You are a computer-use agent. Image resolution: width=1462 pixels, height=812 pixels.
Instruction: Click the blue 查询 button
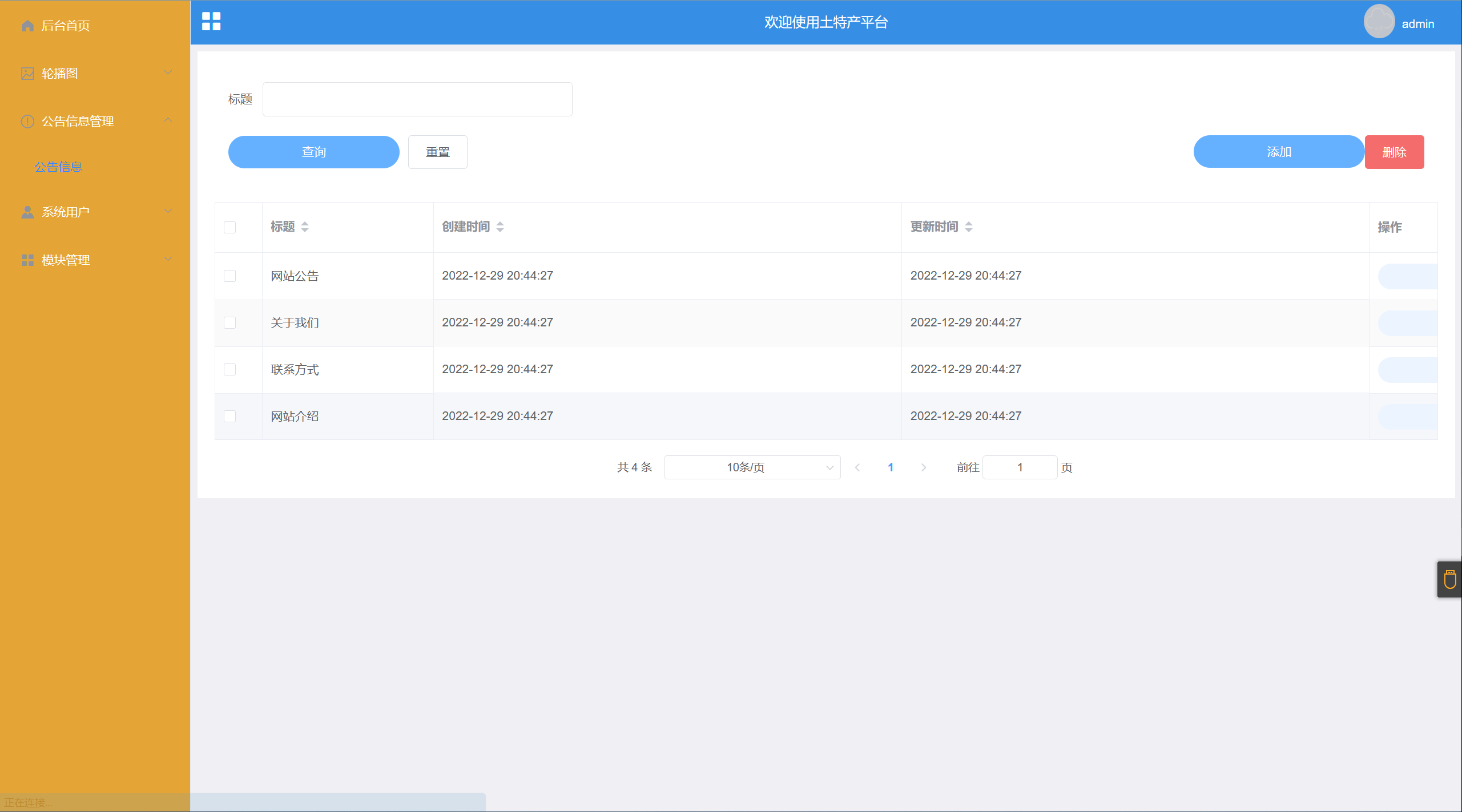click(313, 152)
